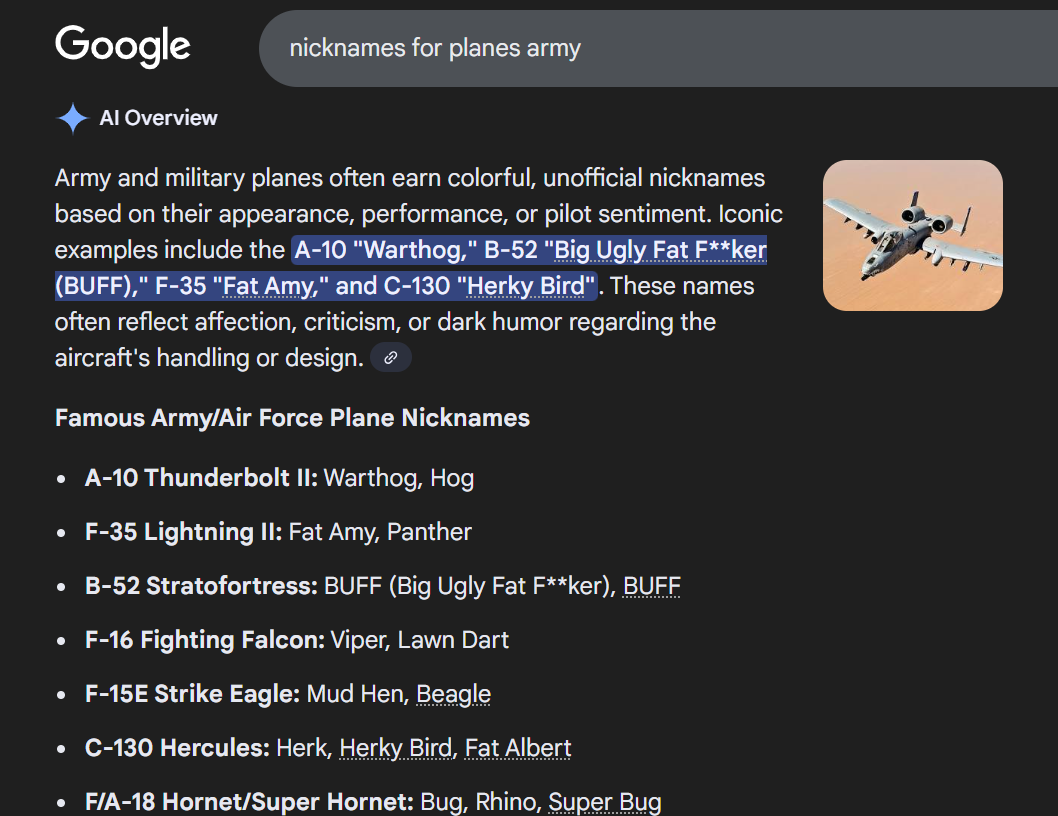Viewport: 1058px width, 816px height.
Task: Open the Beagle source for F-15E
Action: (x=454, y=693)
